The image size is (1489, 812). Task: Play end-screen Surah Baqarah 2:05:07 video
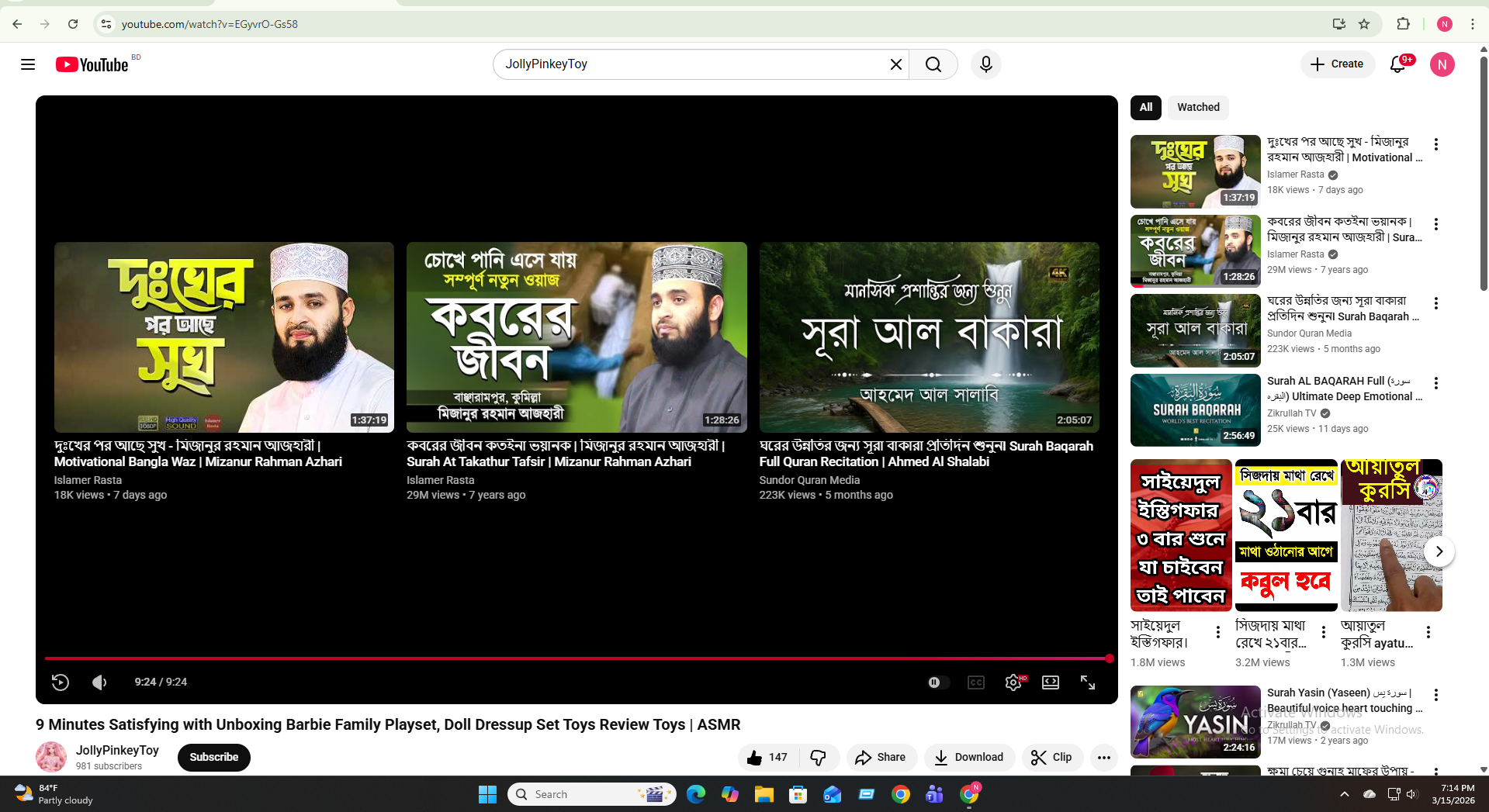[x=930, y=337]
